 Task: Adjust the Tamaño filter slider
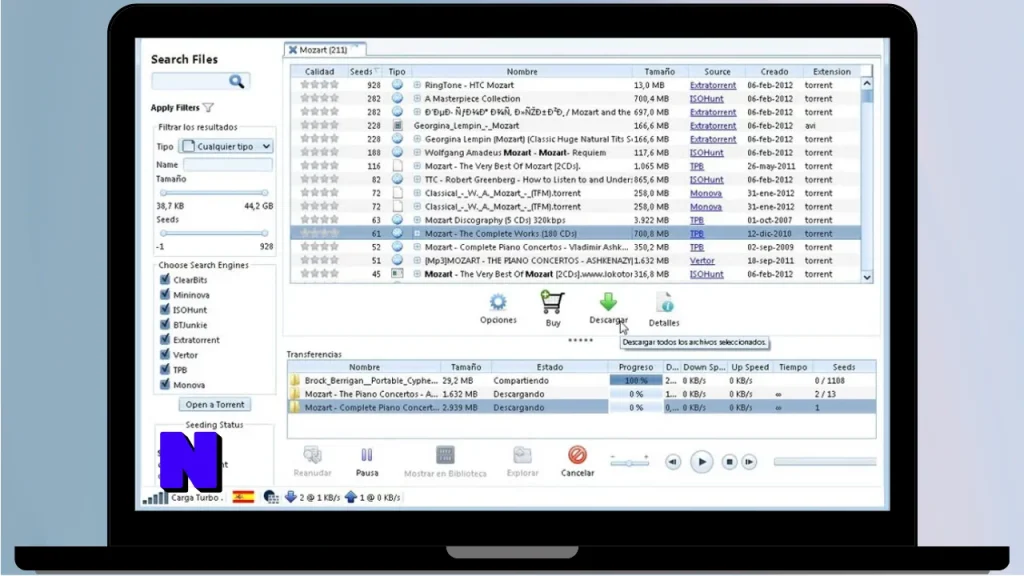214,193
